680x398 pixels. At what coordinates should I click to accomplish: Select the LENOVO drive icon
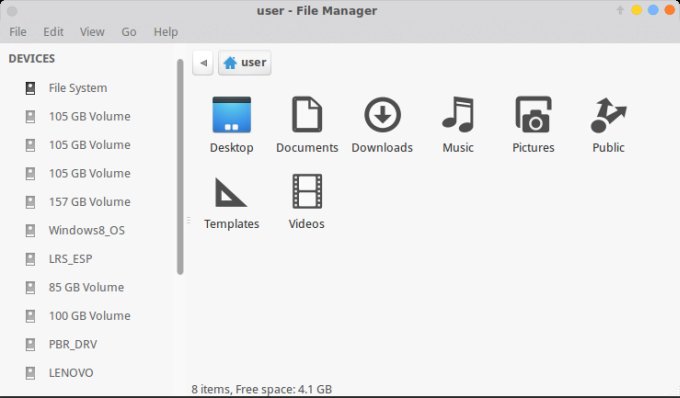(x=30, y=373)
